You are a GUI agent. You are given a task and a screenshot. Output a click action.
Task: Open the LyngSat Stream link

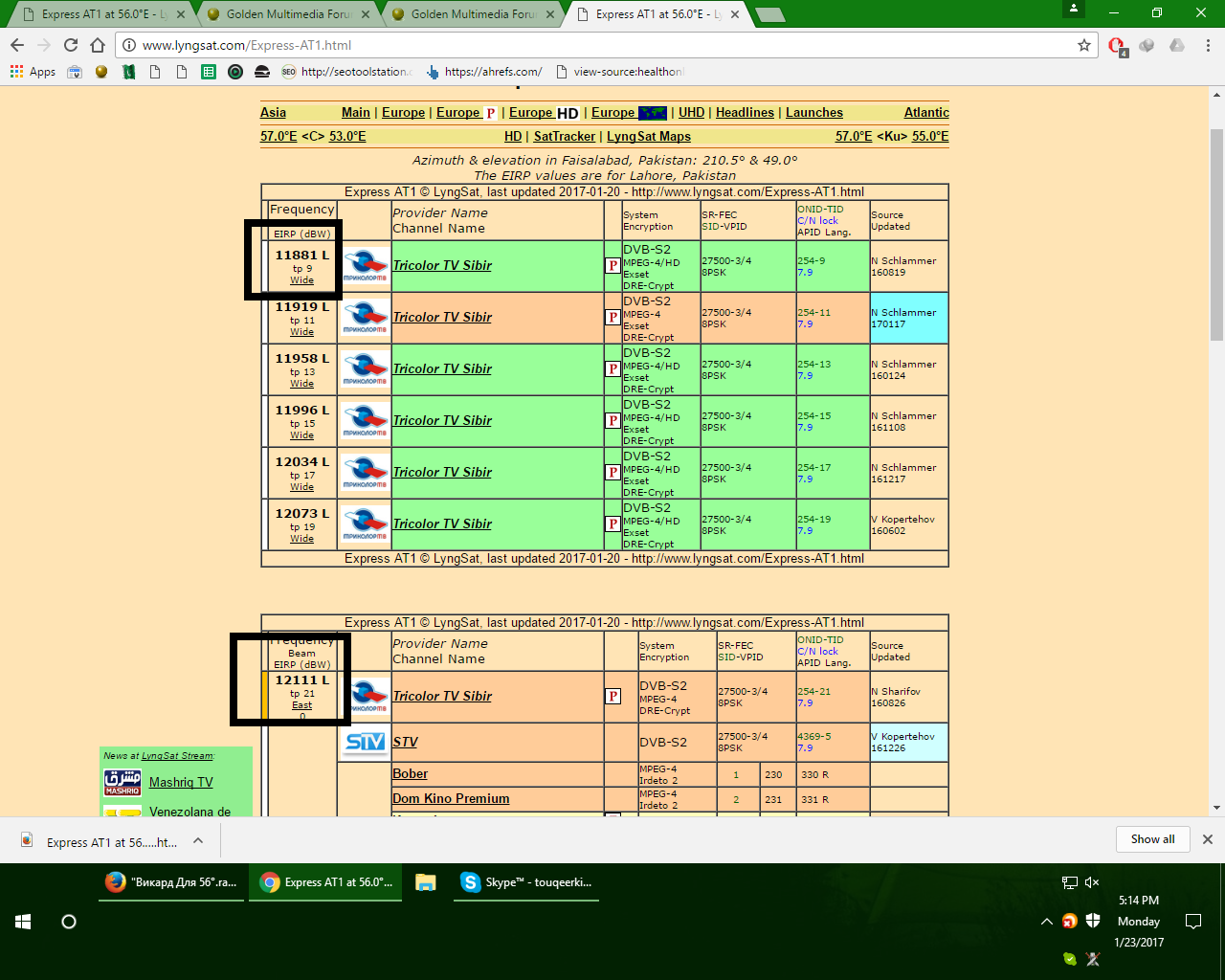(x=177, y=756)
